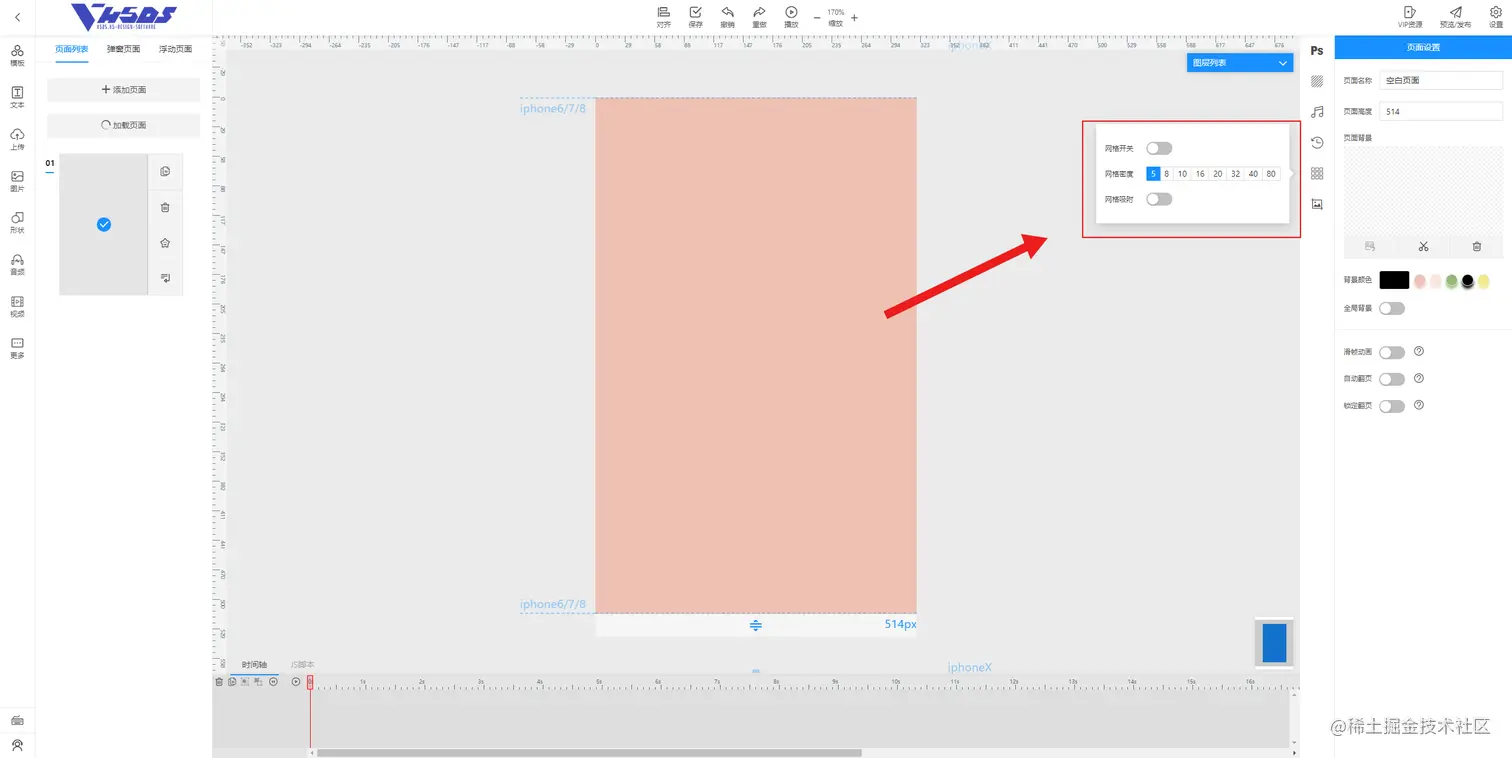Toggle the 锁定翻页 lock page-turn switch
The height and width of the screenshot is (758, 1512).
(1392, 406)
